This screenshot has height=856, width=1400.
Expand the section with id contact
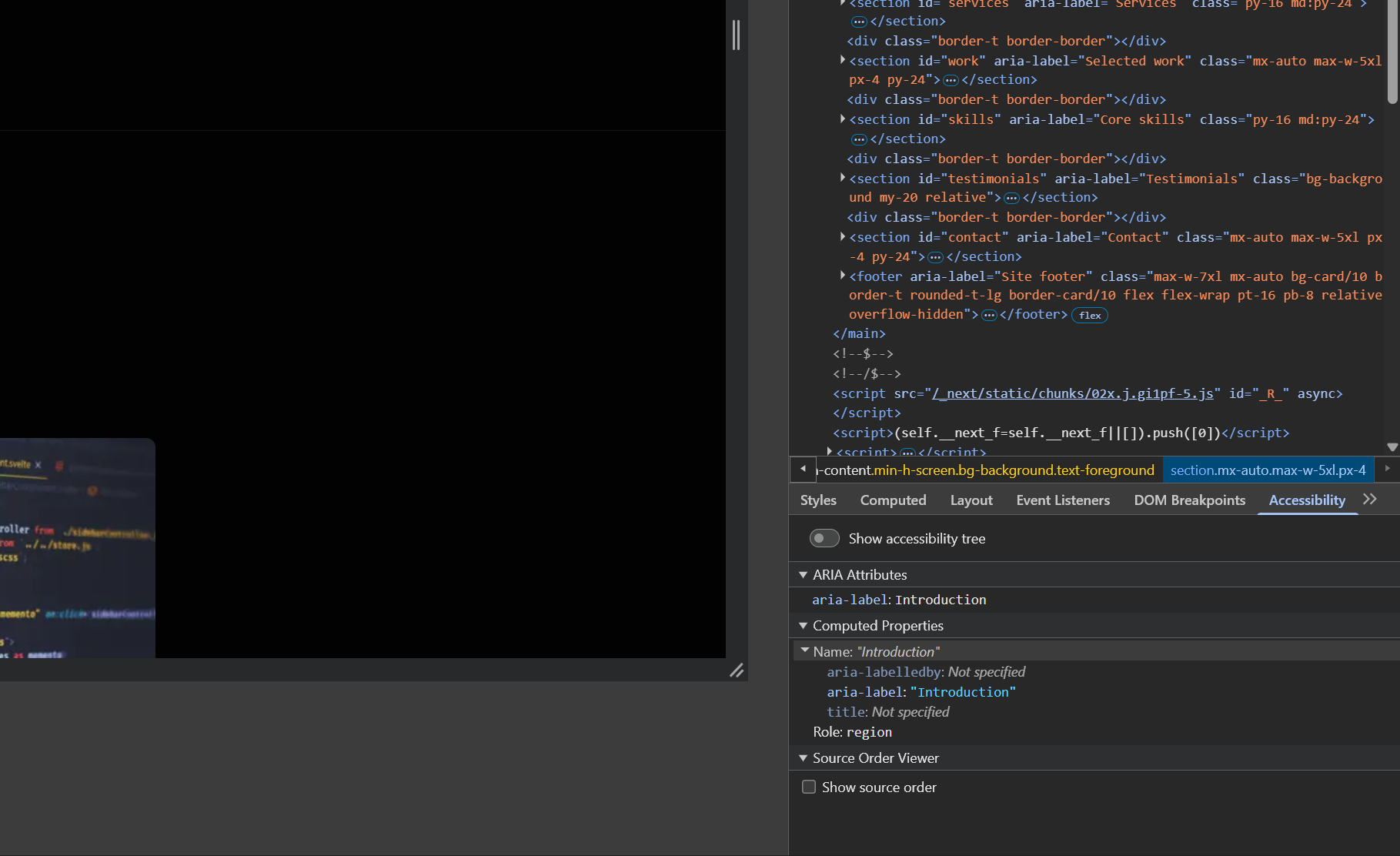tap(843, 236)
